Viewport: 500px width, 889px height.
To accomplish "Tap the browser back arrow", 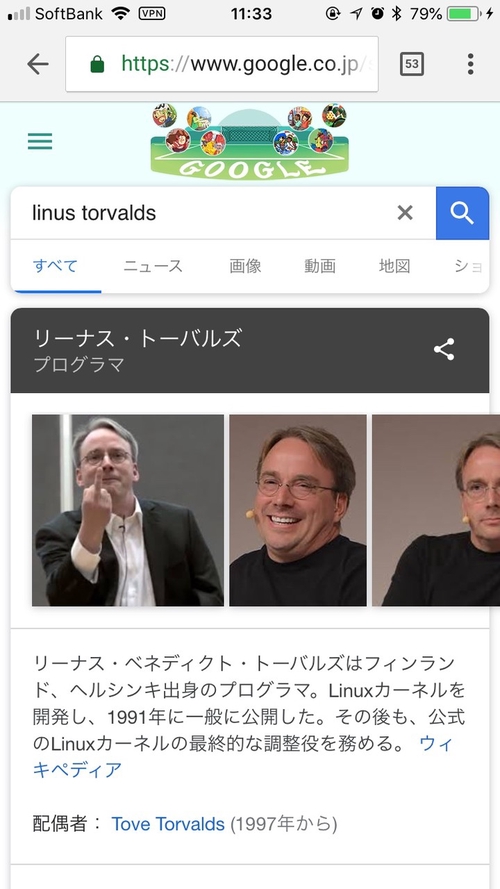I will [x=37, y=64].
